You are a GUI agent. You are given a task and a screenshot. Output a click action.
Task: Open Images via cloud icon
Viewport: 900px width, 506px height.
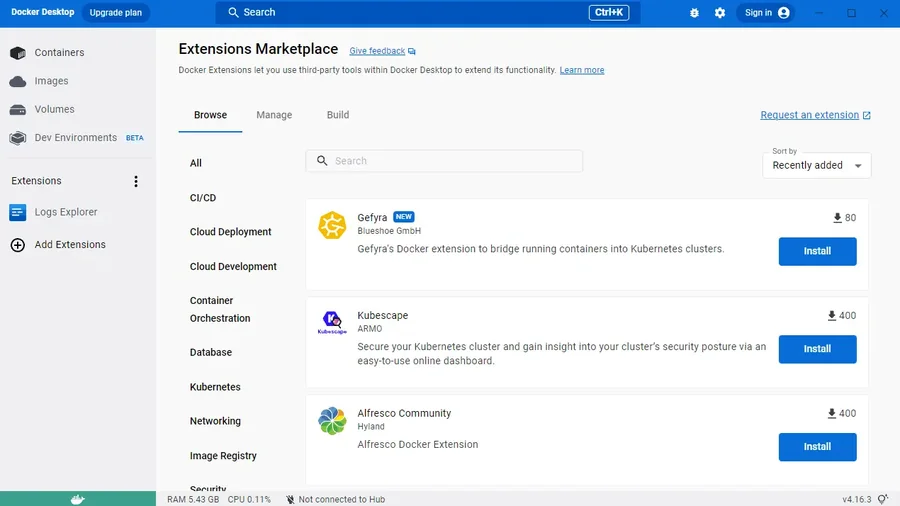18,81
